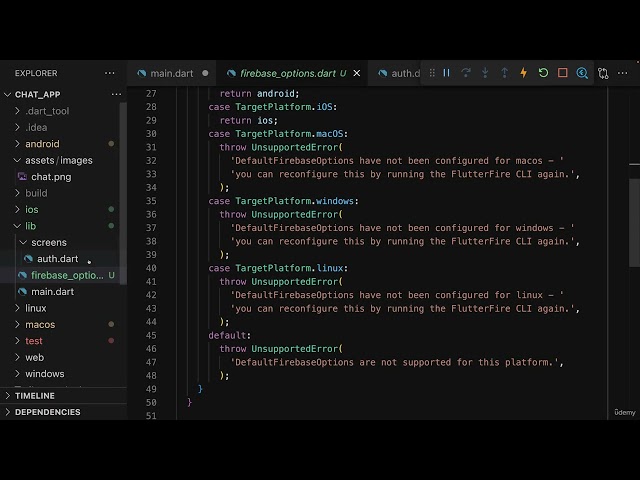
Task: Expand the android folder
Action: pos(42,144)
